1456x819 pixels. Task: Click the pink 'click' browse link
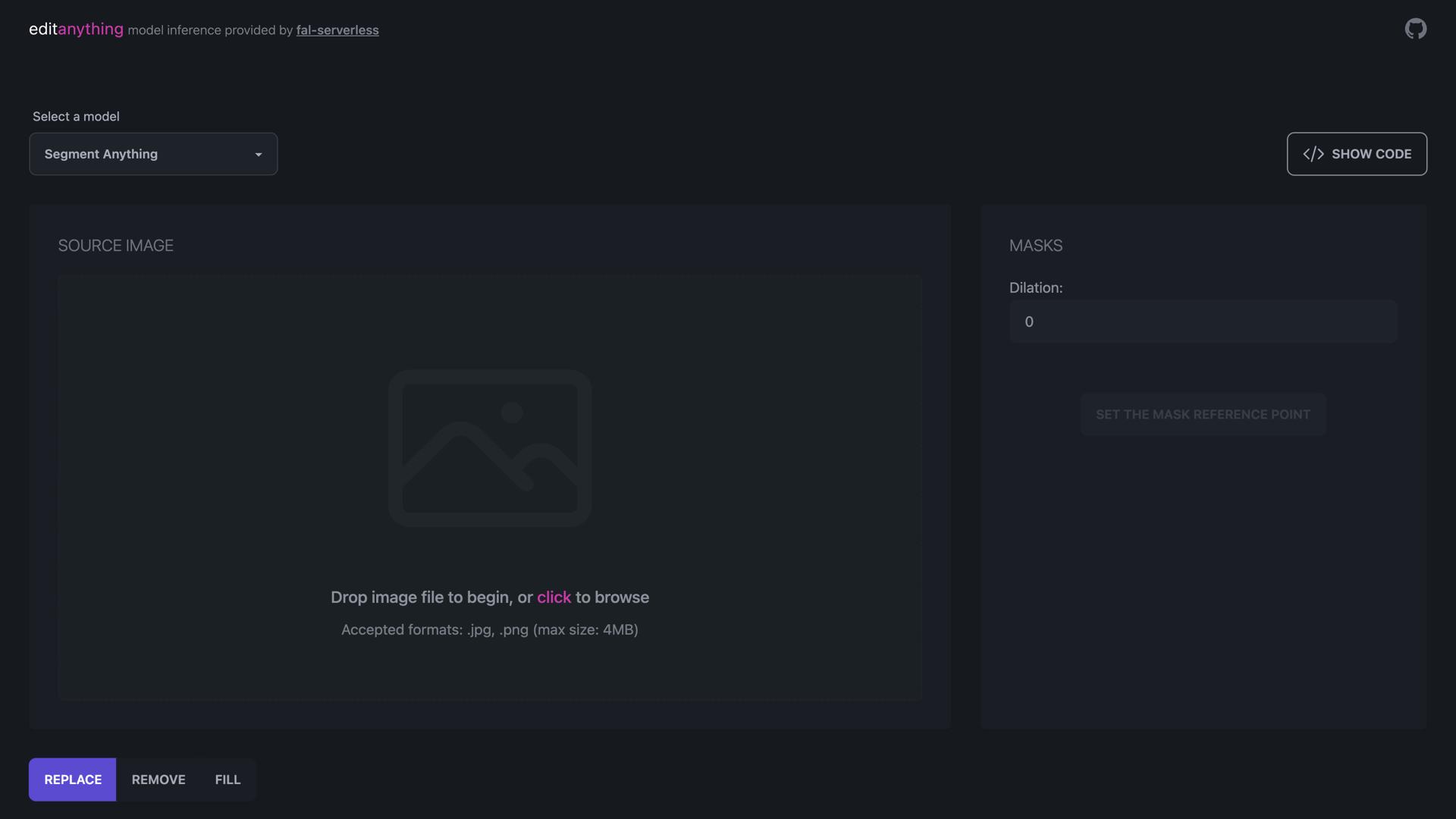coord(554,598)
